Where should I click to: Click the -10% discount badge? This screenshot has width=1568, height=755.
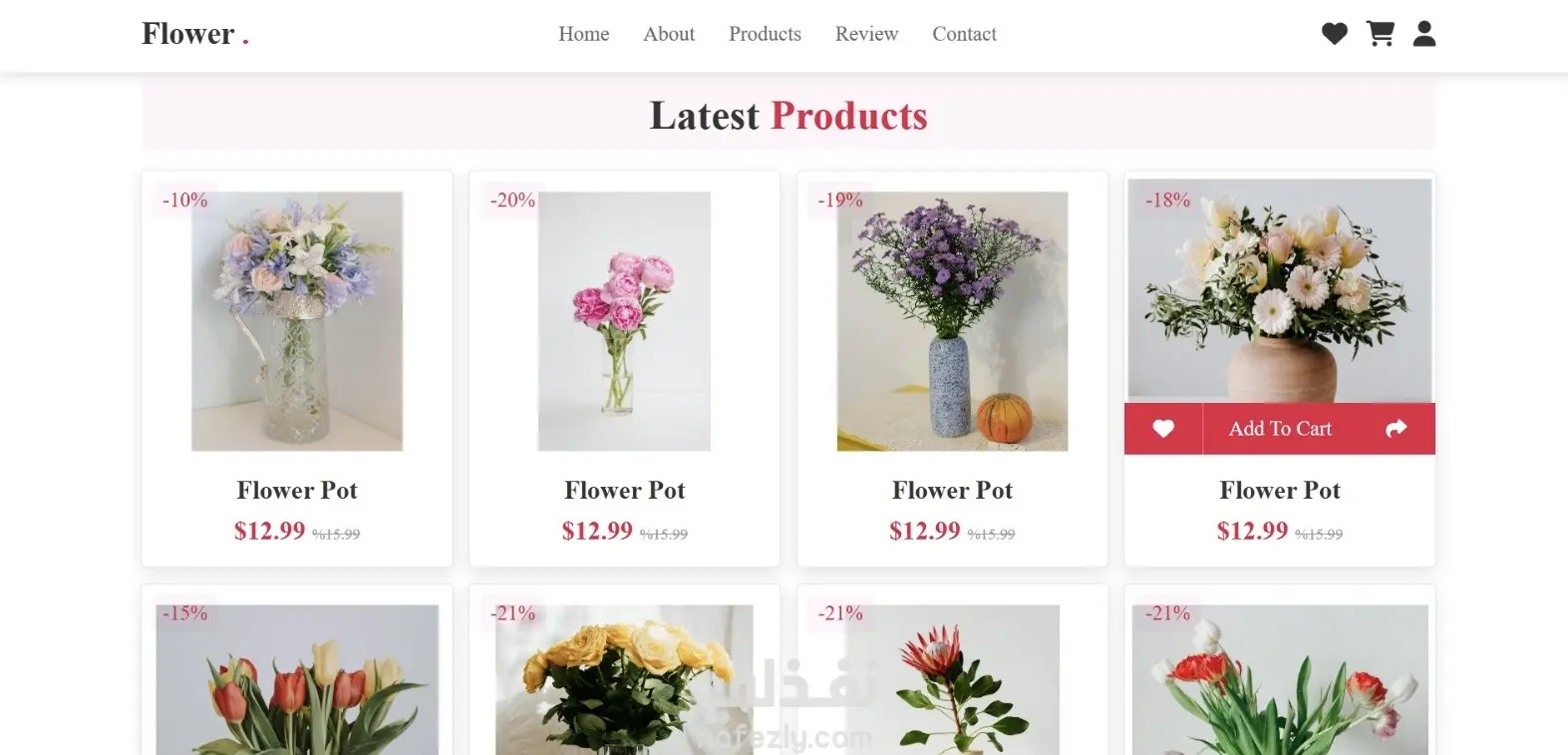click(185, 199)
